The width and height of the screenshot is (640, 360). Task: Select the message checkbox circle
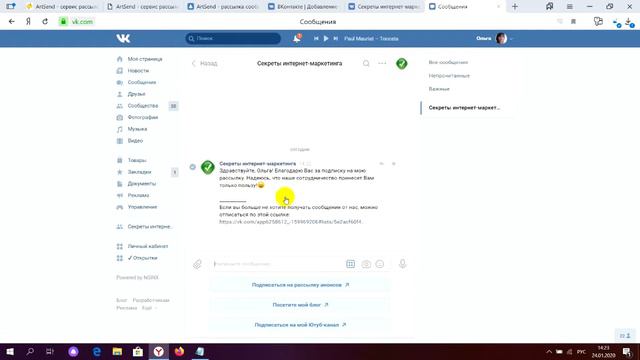[x=193, y=167]
